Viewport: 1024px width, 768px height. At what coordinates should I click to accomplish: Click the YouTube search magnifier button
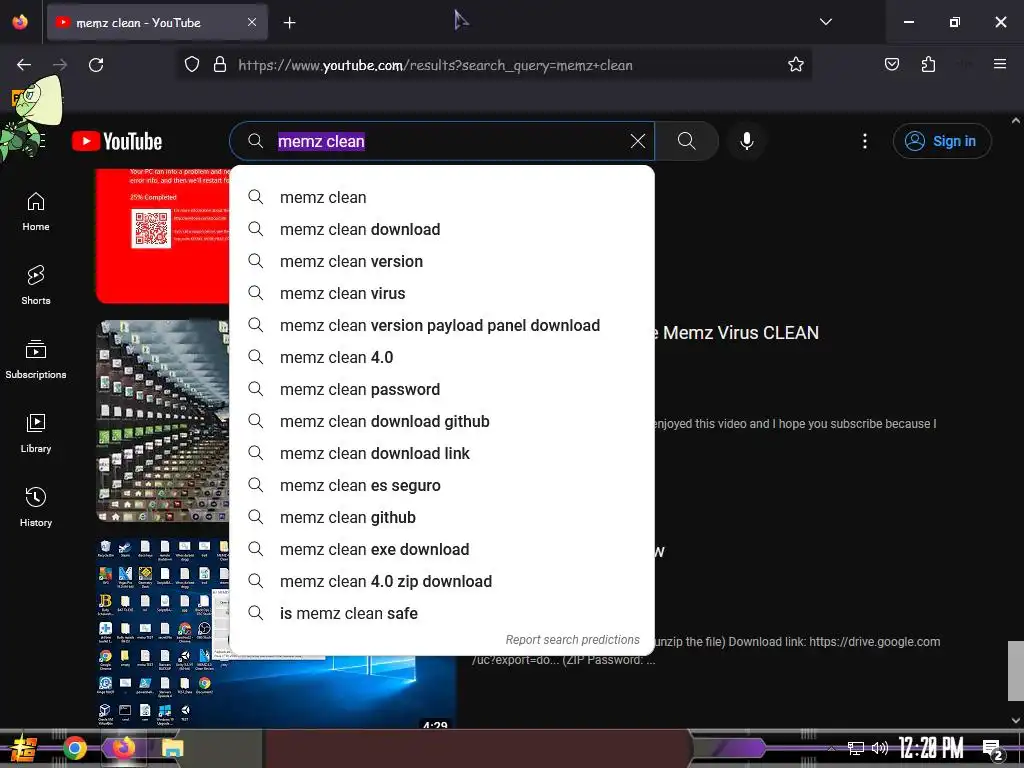point(686,141)
